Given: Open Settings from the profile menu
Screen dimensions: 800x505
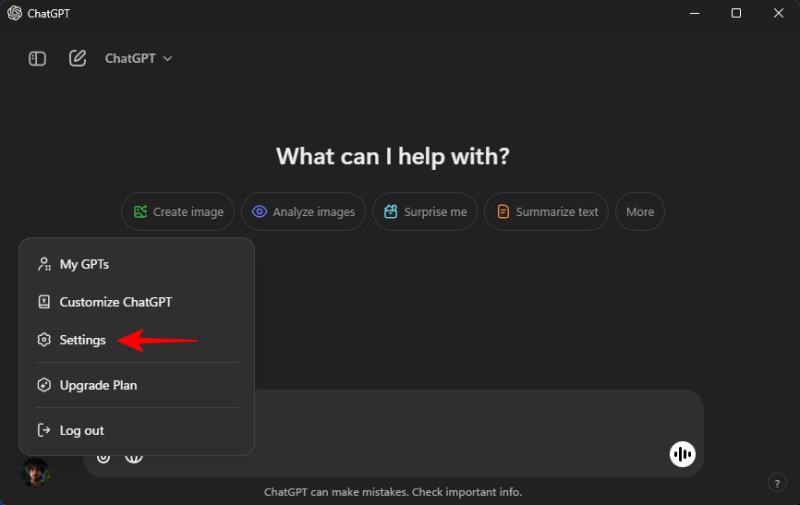Looking at the screenshot, I should 137,340.
